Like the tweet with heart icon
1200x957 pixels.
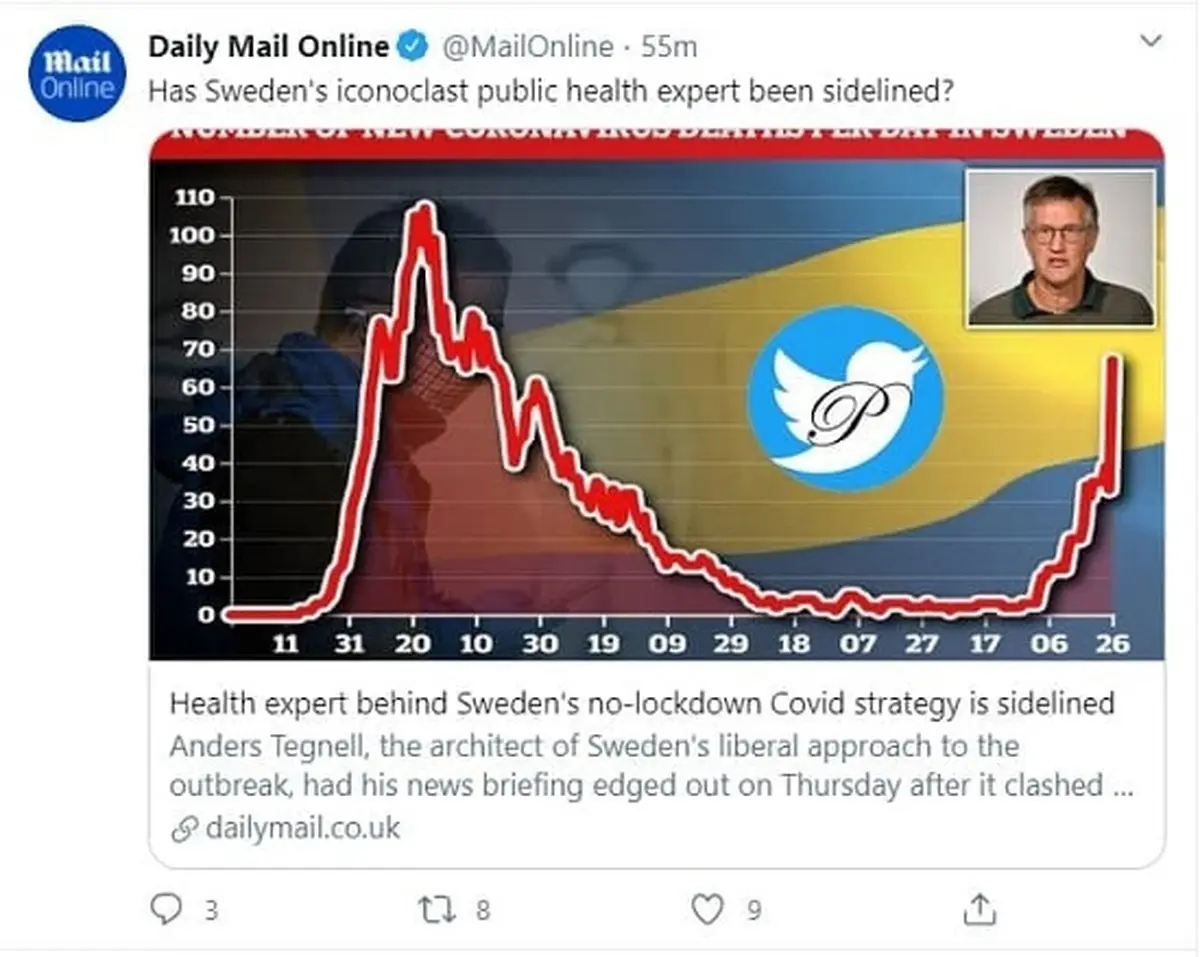708,909
